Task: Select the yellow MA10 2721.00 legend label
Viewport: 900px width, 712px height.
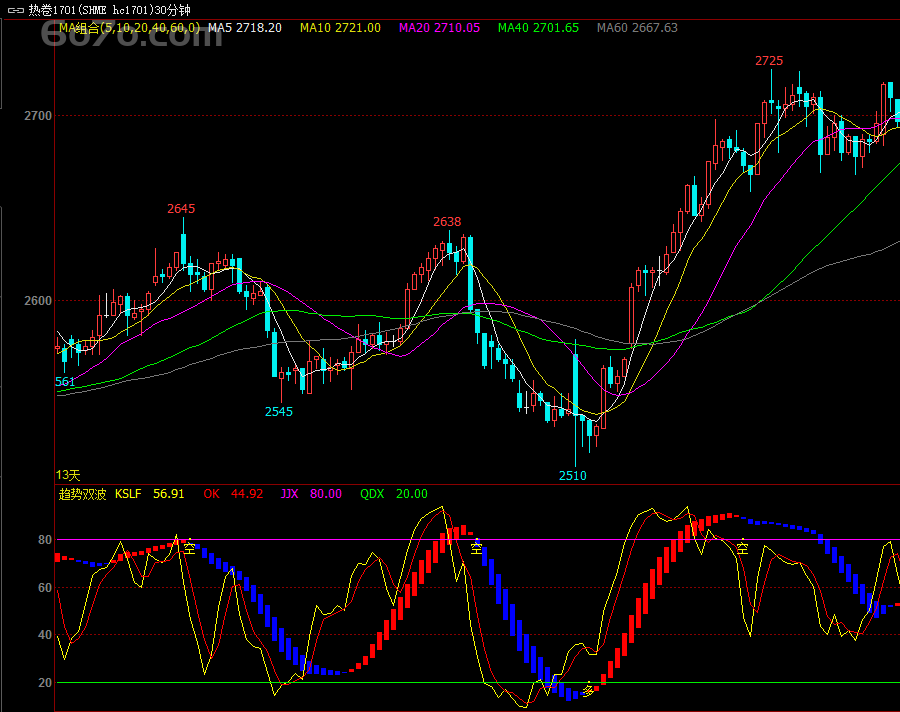Action: [340, 28]
